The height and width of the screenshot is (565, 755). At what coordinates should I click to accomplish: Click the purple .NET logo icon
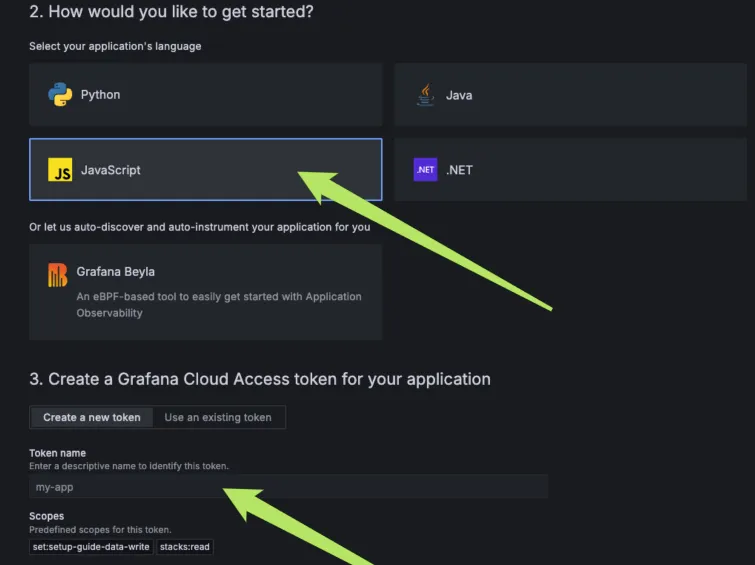pyautogui.click(x=425, y=170)
